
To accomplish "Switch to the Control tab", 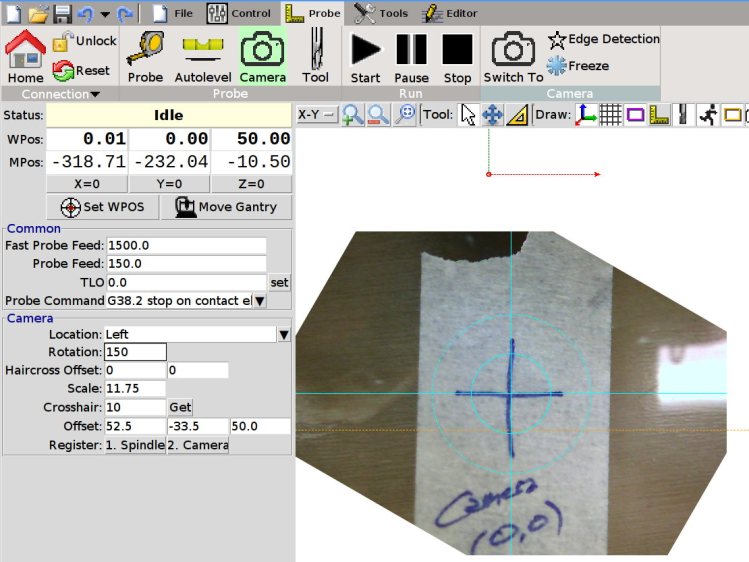I will pyautogui.click(x=238, y=14).
